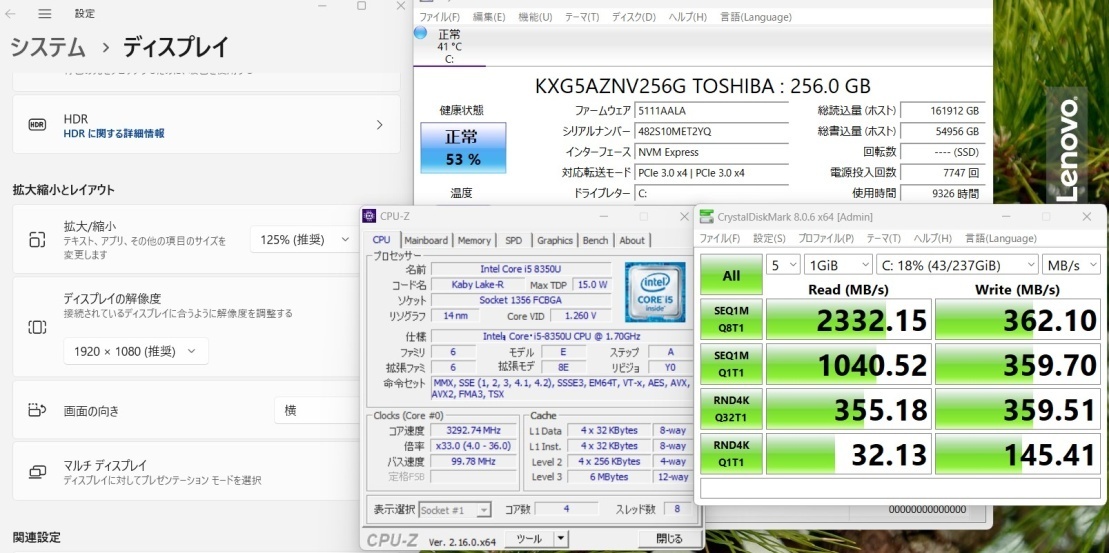The width and height of the screenshot is (1109, 553).
Task: Click the All benchmark button
Action: (731, 275)
